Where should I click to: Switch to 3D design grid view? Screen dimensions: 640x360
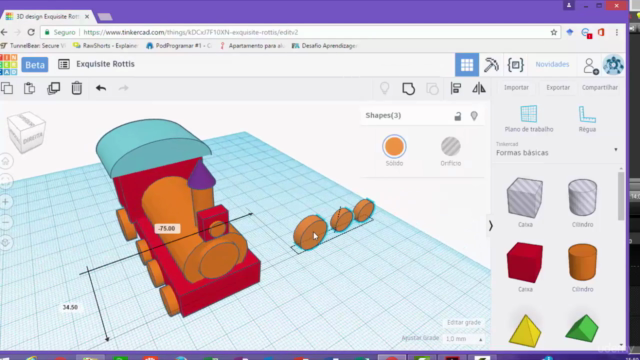tap(467, 64)
